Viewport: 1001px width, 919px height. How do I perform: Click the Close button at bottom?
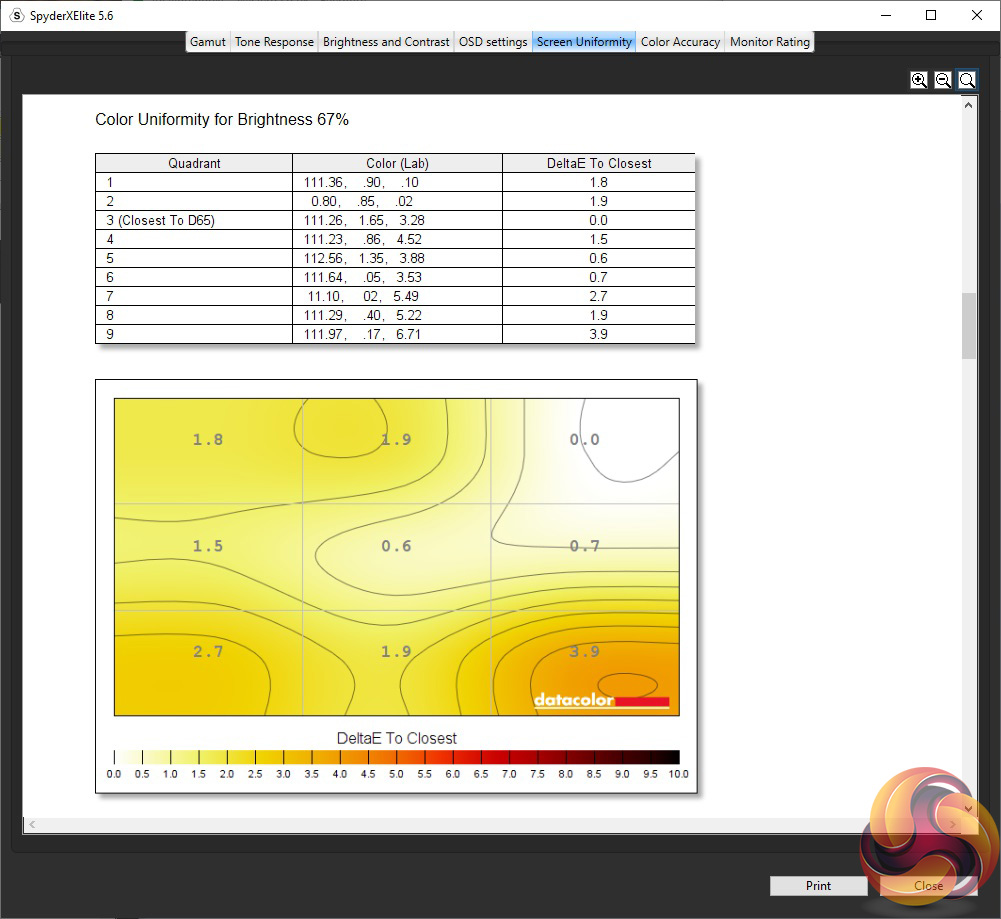click(x=928, y=885)
